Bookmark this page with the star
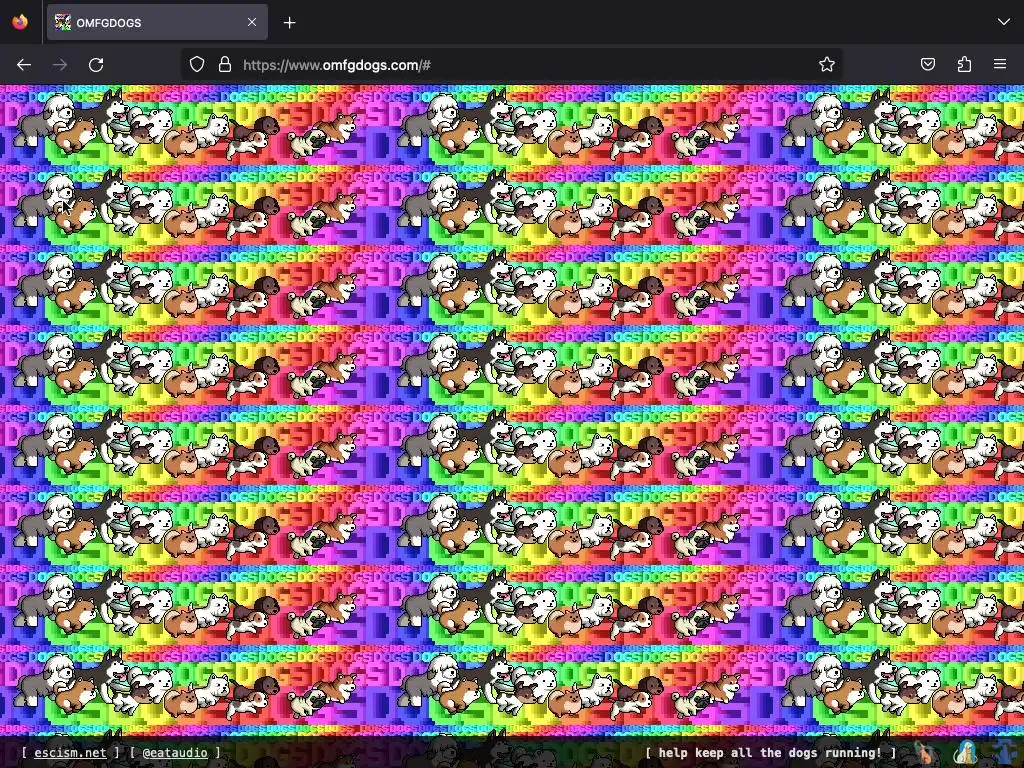 [827, 64]
